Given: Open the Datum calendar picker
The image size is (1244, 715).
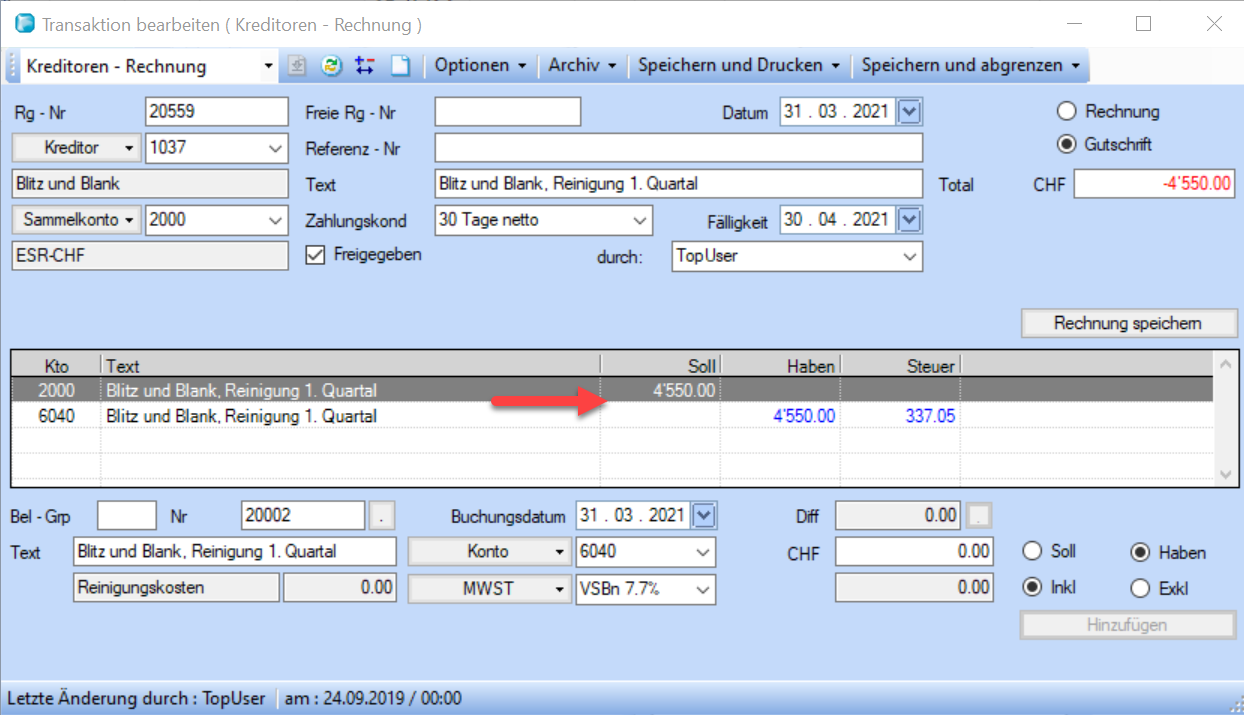Looking at the screenshot, I should (909, 112).
